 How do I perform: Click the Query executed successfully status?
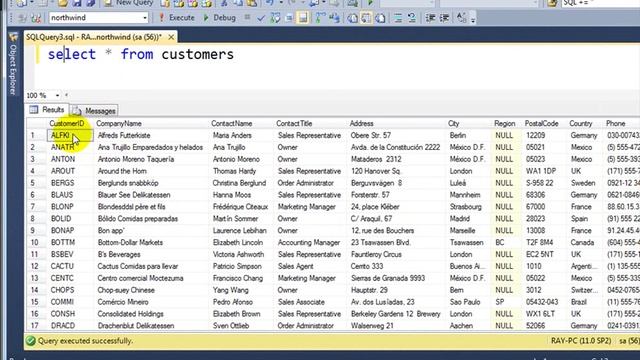(85, 341)
